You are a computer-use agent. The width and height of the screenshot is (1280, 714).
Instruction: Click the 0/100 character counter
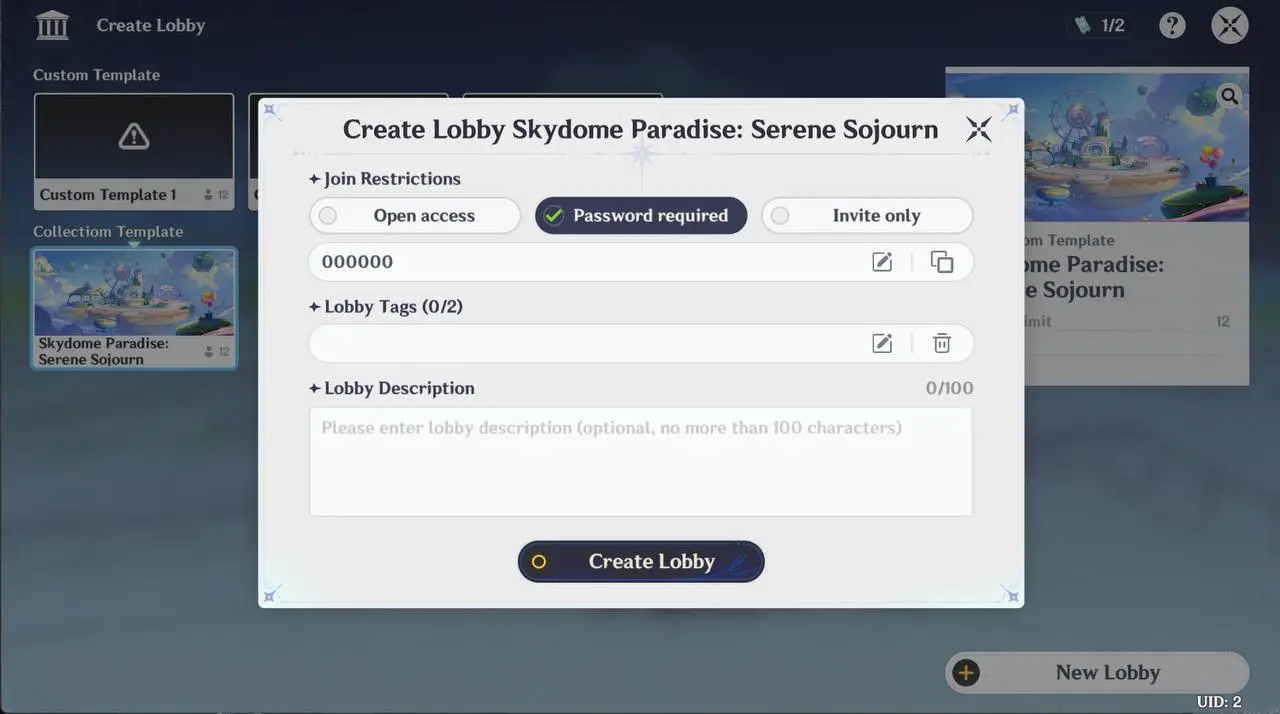(949, 388)
